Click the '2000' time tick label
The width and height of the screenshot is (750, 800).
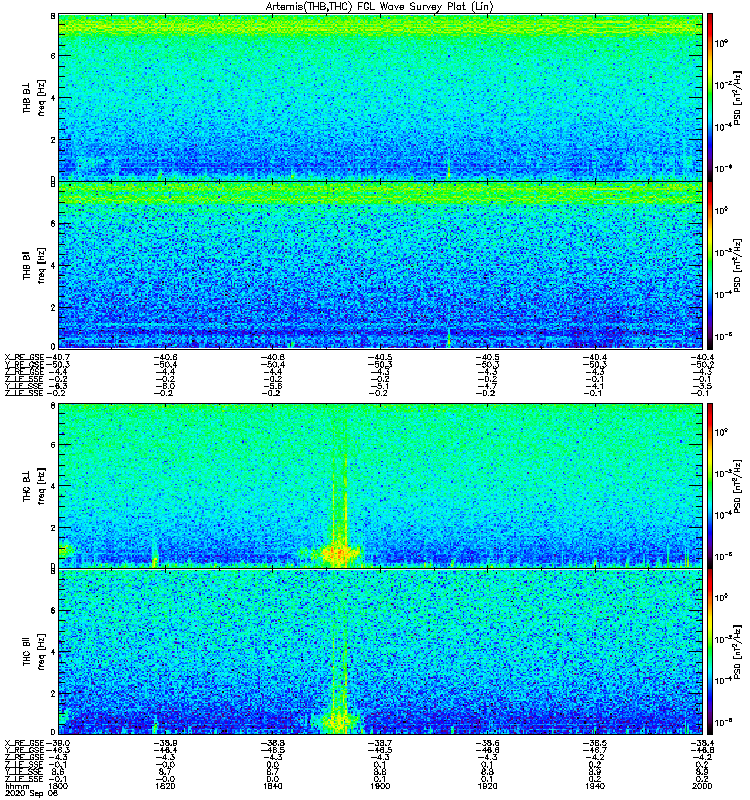click(x=702, y=786)
